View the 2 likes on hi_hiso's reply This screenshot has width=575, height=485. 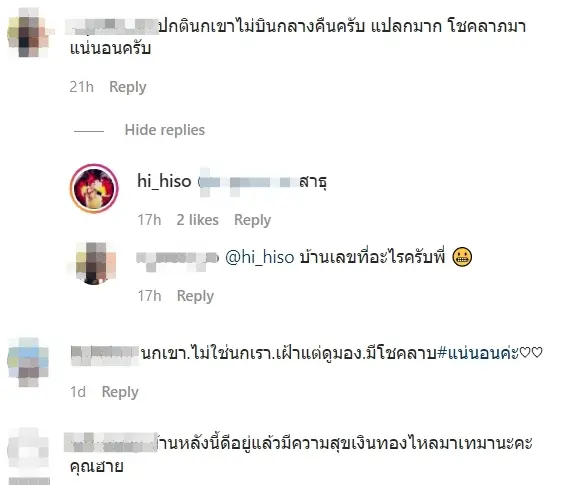(x=197, y=220)
